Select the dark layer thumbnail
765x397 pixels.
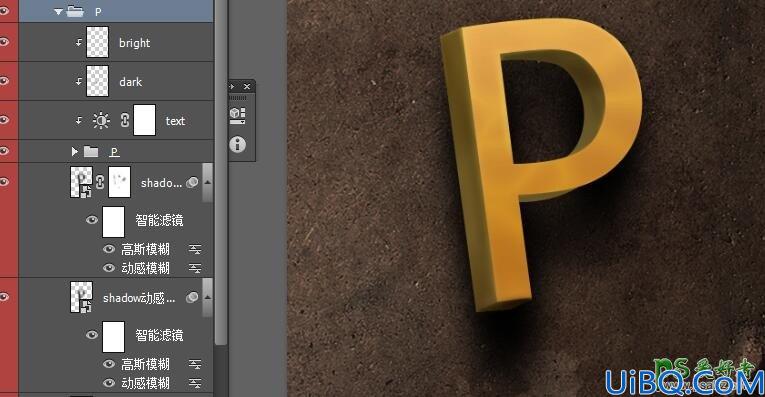[98, 81]
